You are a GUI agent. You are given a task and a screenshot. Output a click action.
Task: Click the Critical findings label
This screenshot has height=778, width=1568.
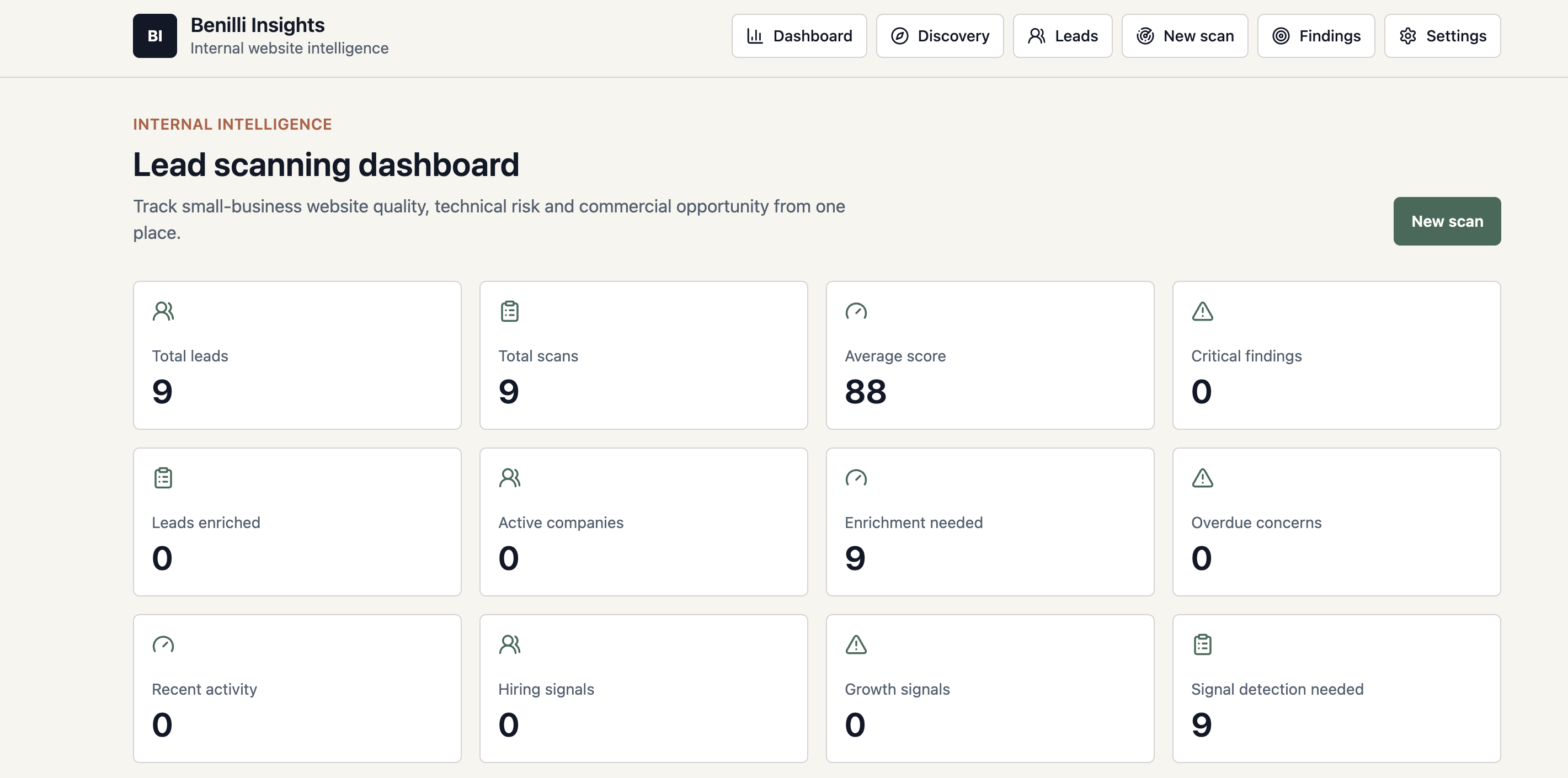[x=1246, y=356]
